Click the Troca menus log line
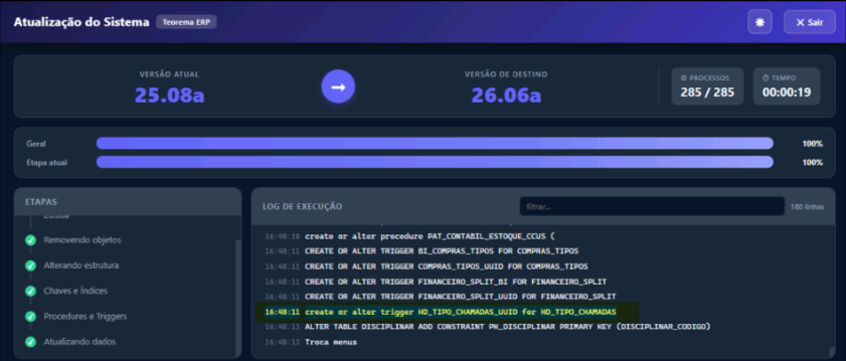Viewport: 846px width, 361px height. pyautogui.click(x=331, y=342)
